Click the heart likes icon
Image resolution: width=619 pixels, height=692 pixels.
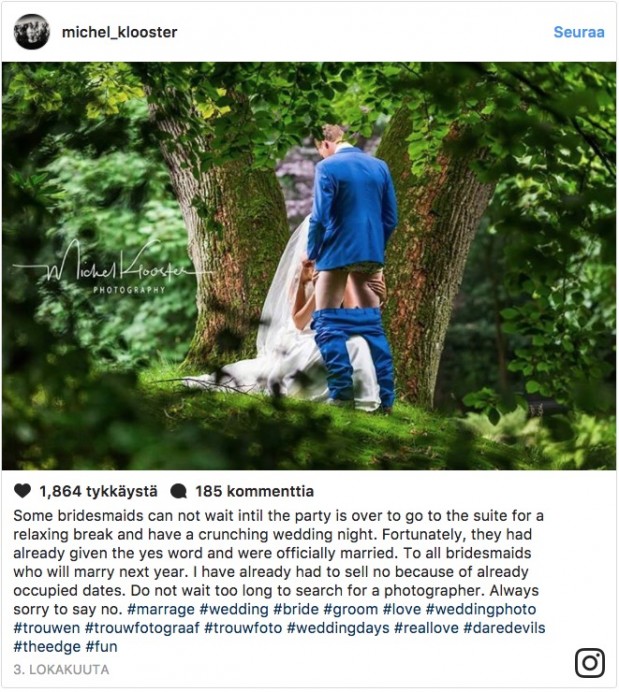23,490
